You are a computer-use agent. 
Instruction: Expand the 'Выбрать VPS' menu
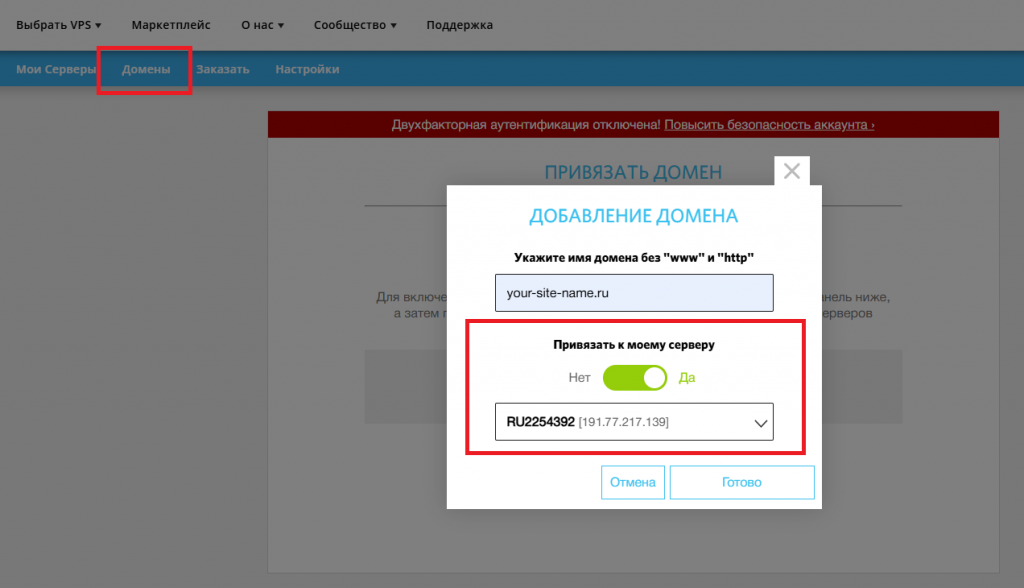(59, 25)
